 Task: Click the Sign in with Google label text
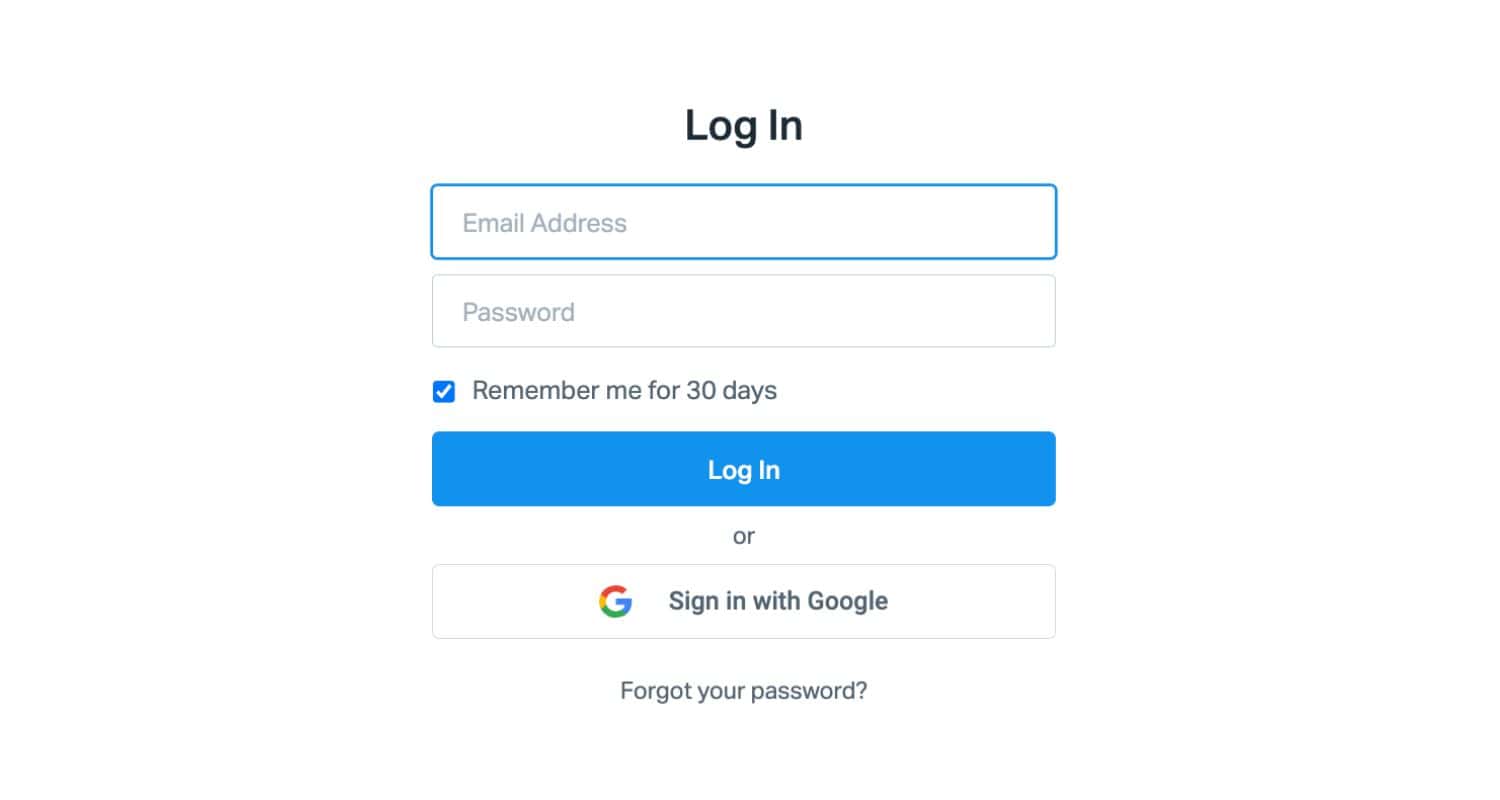(x=778, y=601)
